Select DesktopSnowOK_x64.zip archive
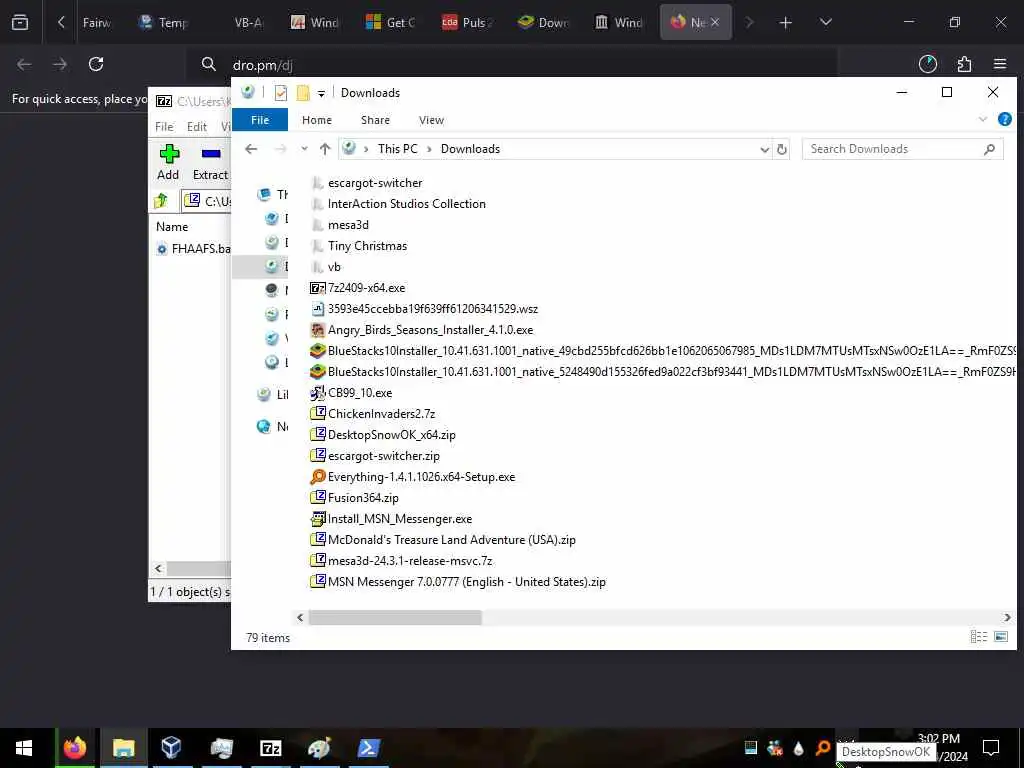This screenshot has width=1024, height=768. (x=383, y=435)
